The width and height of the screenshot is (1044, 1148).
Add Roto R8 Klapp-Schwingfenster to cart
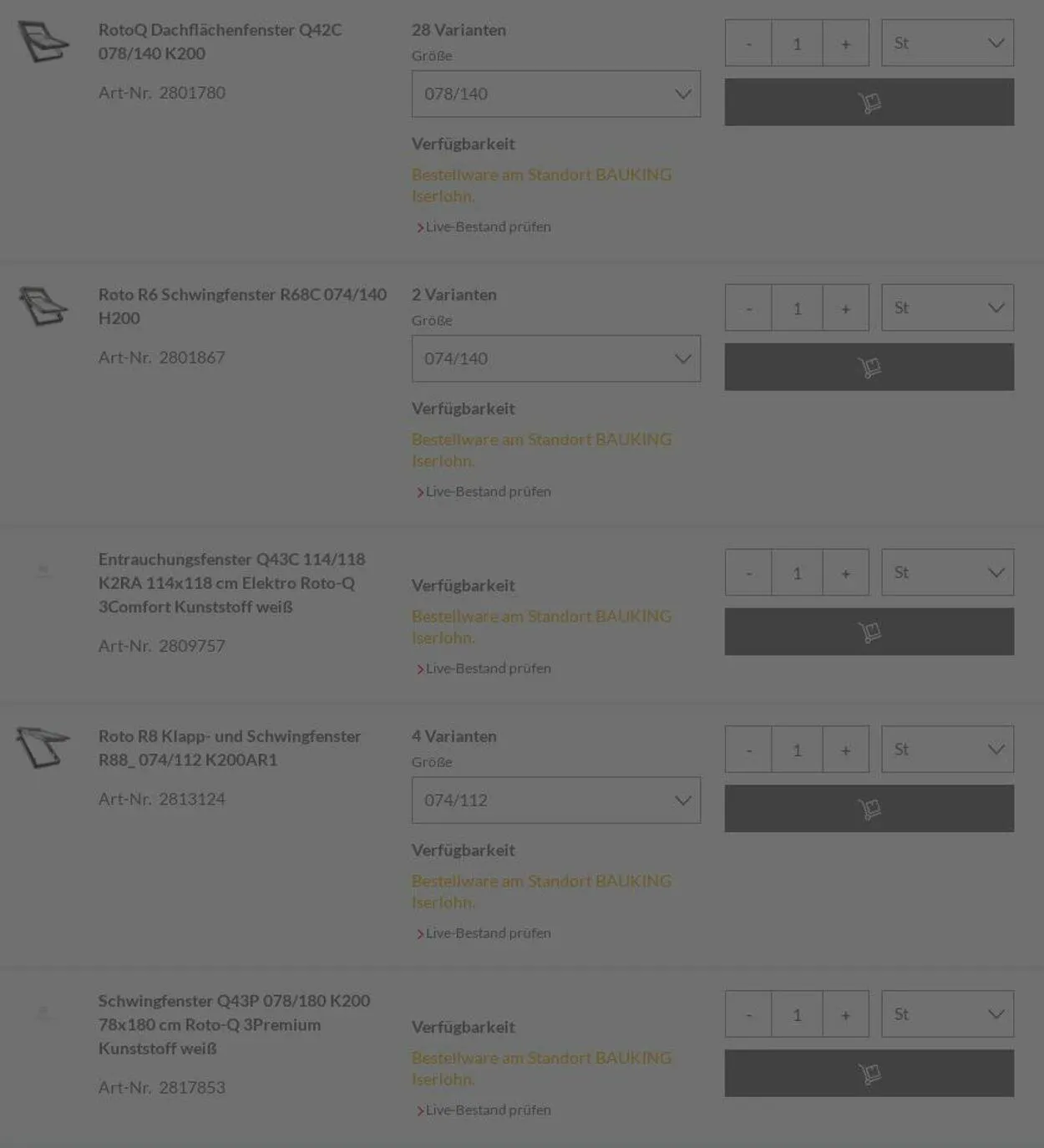[869, 808]
